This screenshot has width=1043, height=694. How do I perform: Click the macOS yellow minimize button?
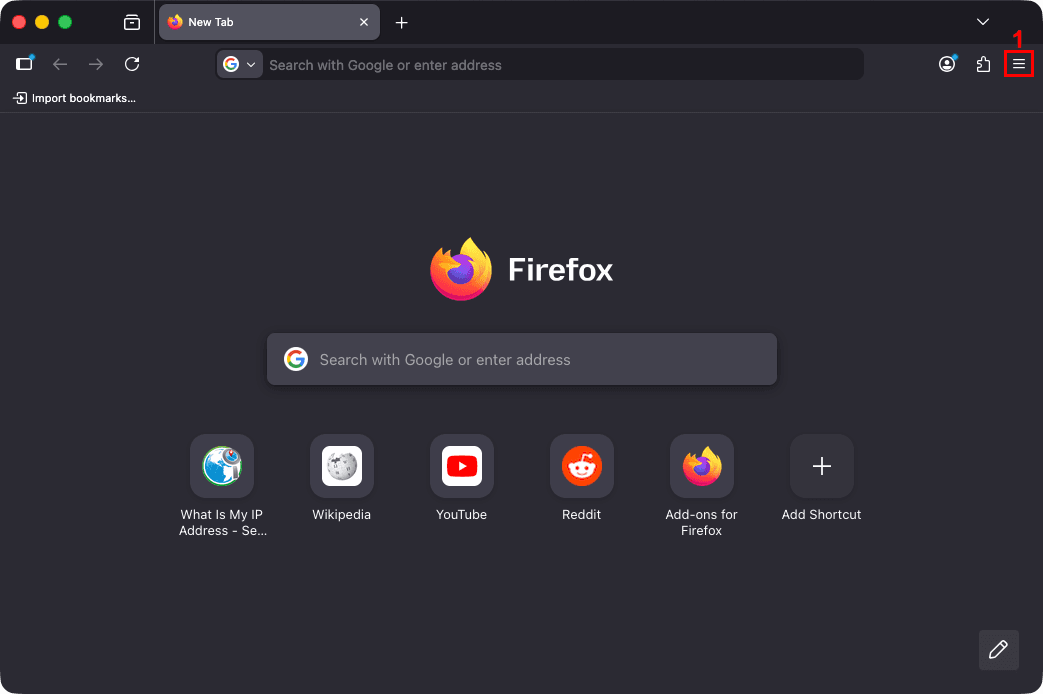42,22
